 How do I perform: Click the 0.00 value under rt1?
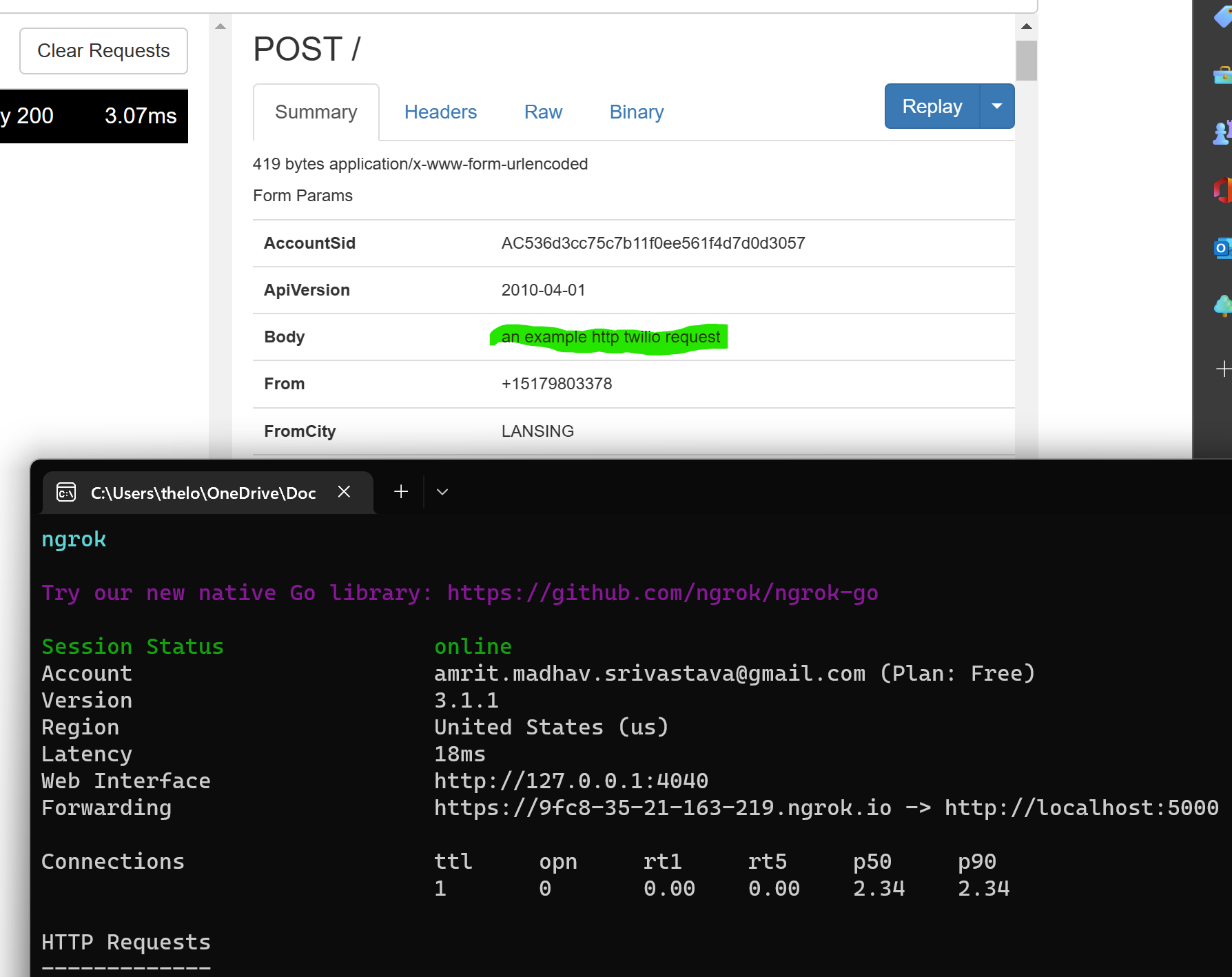point(670,888)
